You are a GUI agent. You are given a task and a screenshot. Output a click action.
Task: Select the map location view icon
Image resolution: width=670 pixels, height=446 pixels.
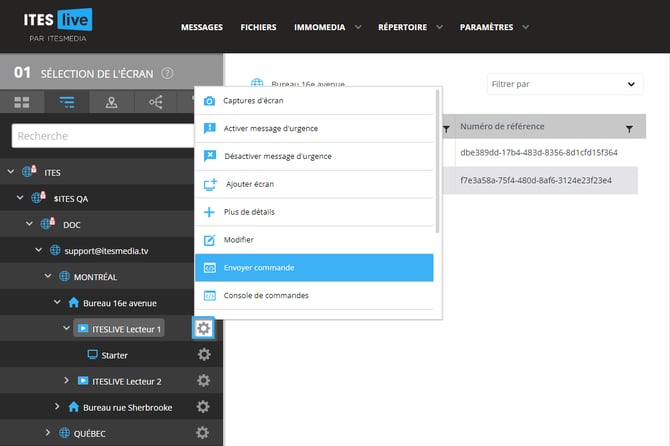[x=112, y=102]
